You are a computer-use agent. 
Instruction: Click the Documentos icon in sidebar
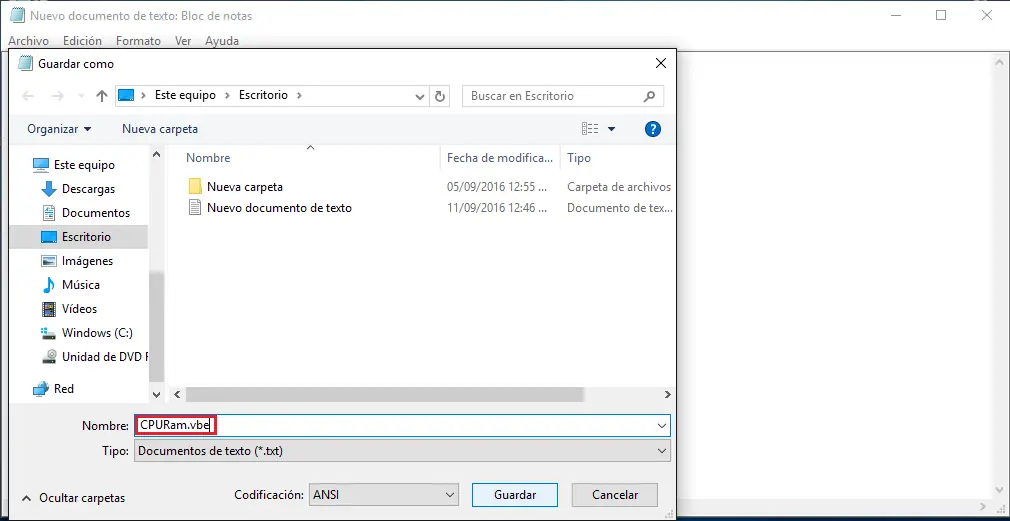click(x=49, y=213)
